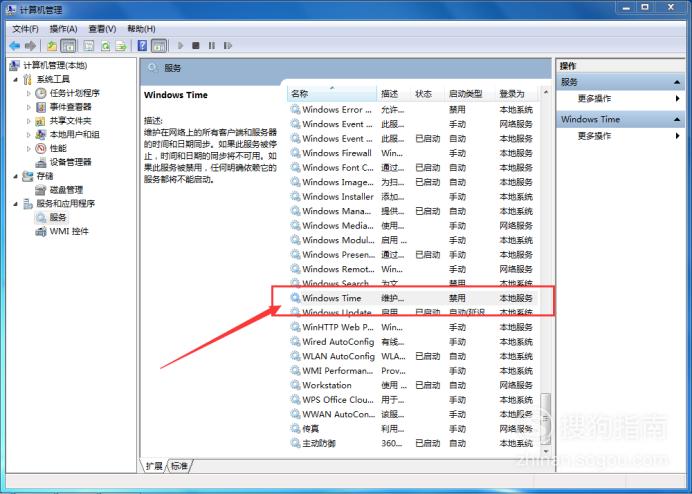This screenshot has width=692, height=494.
Task: Click the services list scroll down arrow
Action: click(x=546, y=451)
